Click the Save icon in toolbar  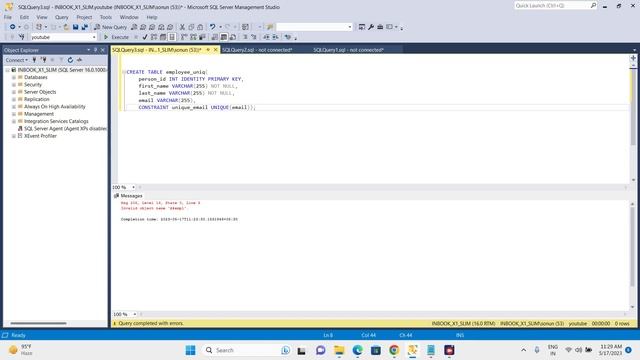[x=76, y=27]
